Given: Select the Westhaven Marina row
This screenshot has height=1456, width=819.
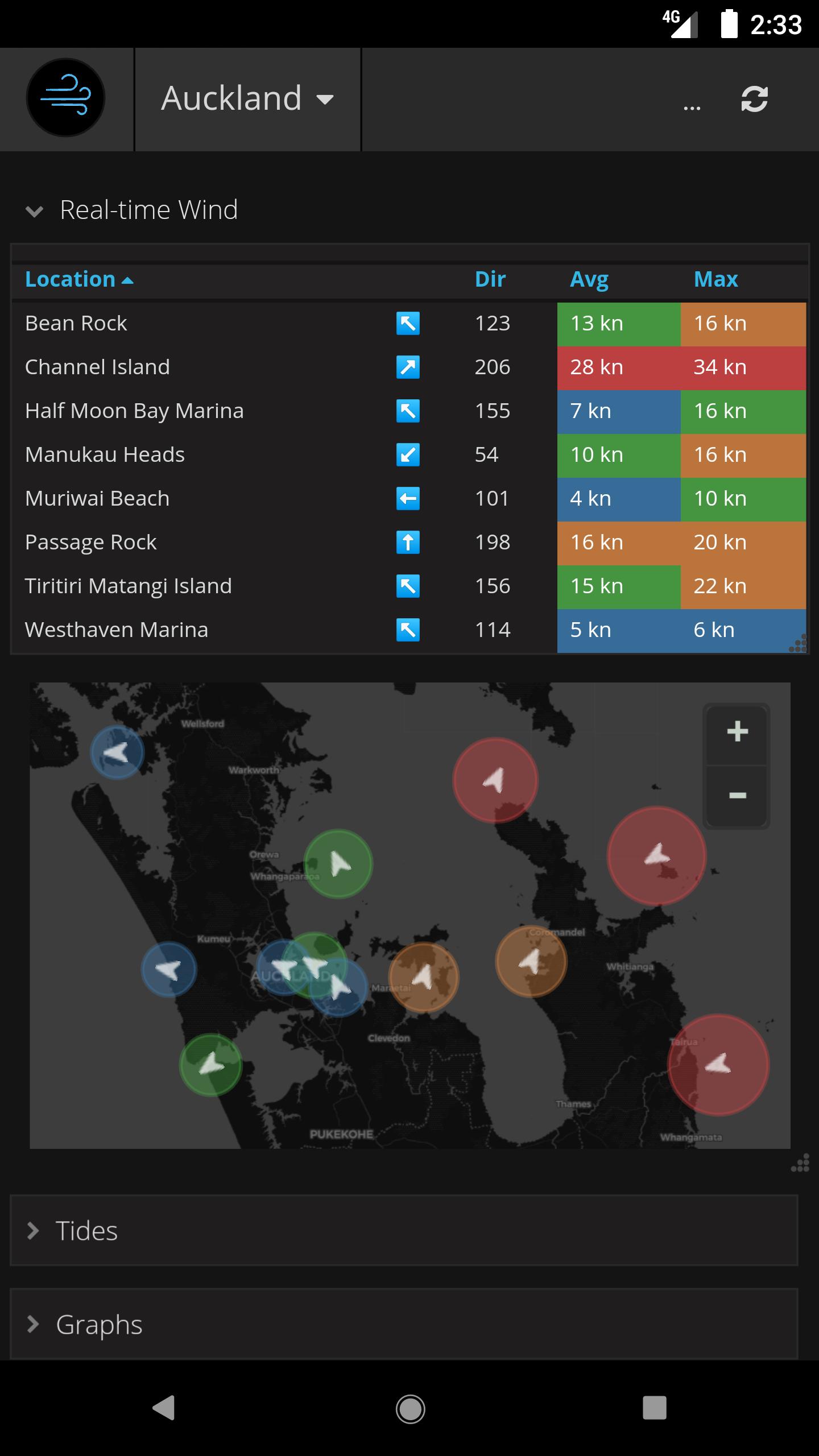Looking at the screenshot, I should 117,630.
